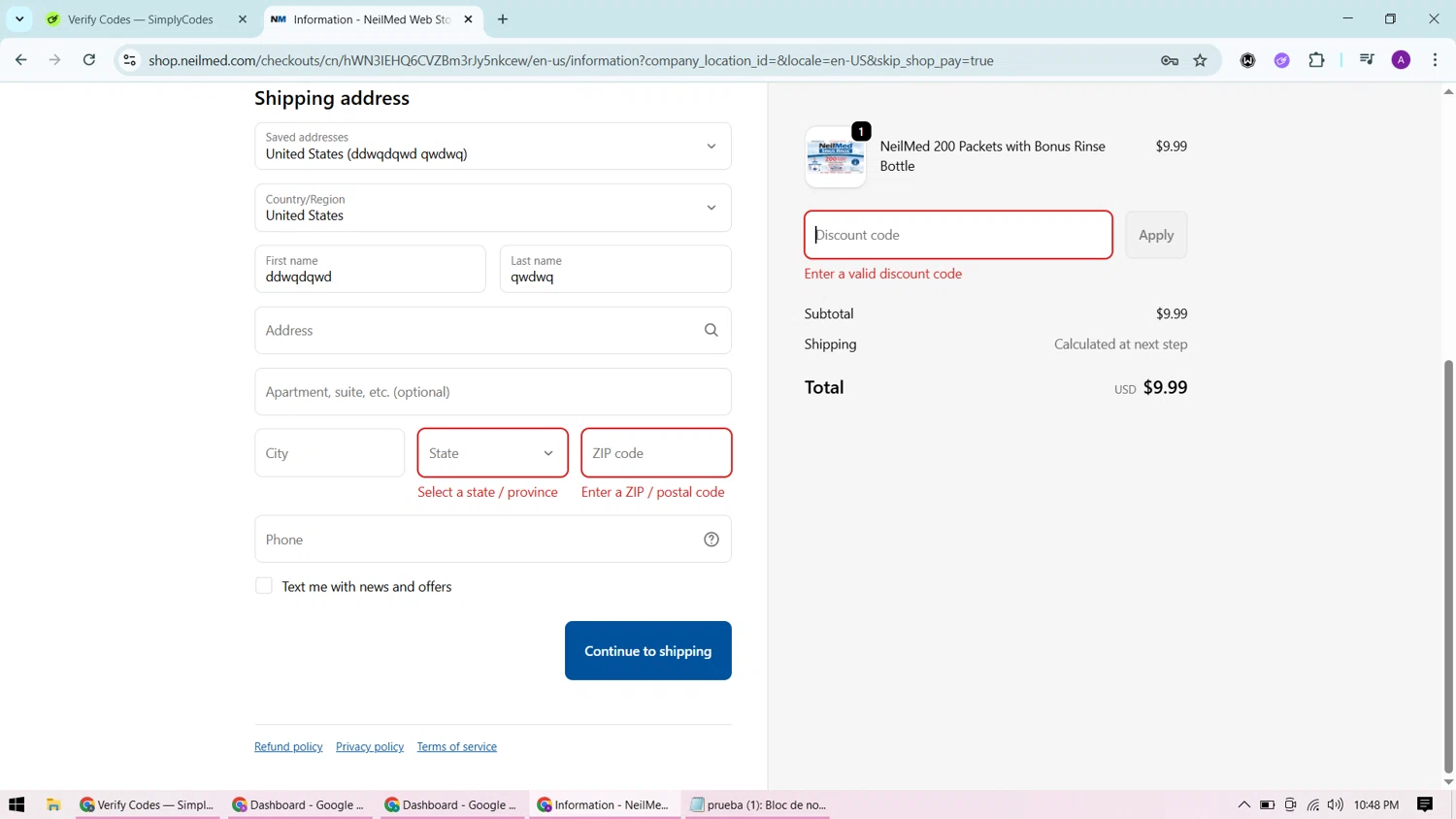Click the phone field help question-mark icon
The height and width of the screenshot is (819, 1456).
click(x=711, y=540)
